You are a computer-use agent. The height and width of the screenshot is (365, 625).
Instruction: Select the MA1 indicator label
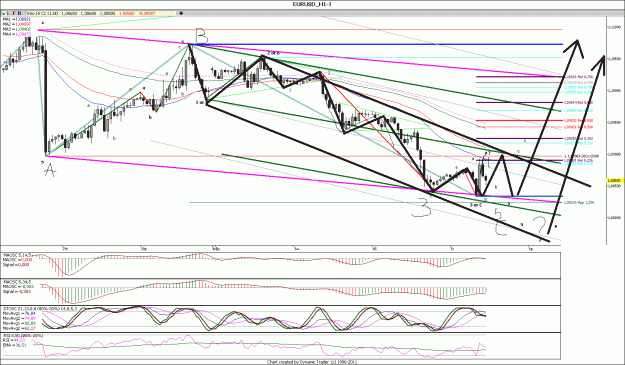tap(17, 19)
